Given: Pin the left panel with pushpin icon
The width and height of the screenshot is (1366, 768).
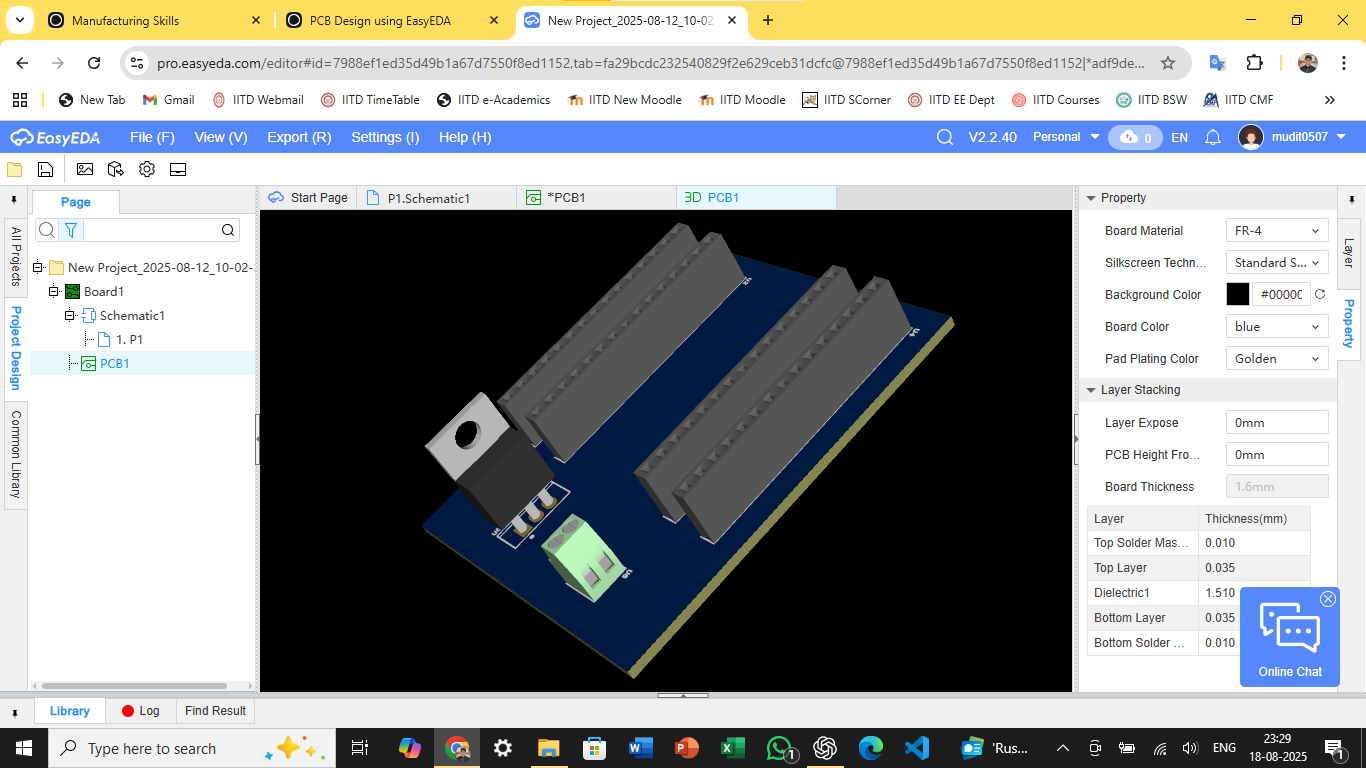Looking at the screenshot, I should (x=14, y=199).
